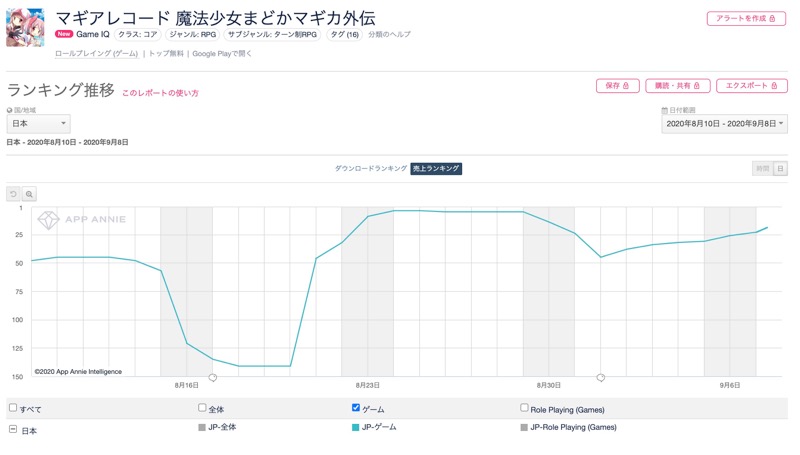The image size is (800, 455).
Task: Tick the すべて checkbox
Action: 13,408
